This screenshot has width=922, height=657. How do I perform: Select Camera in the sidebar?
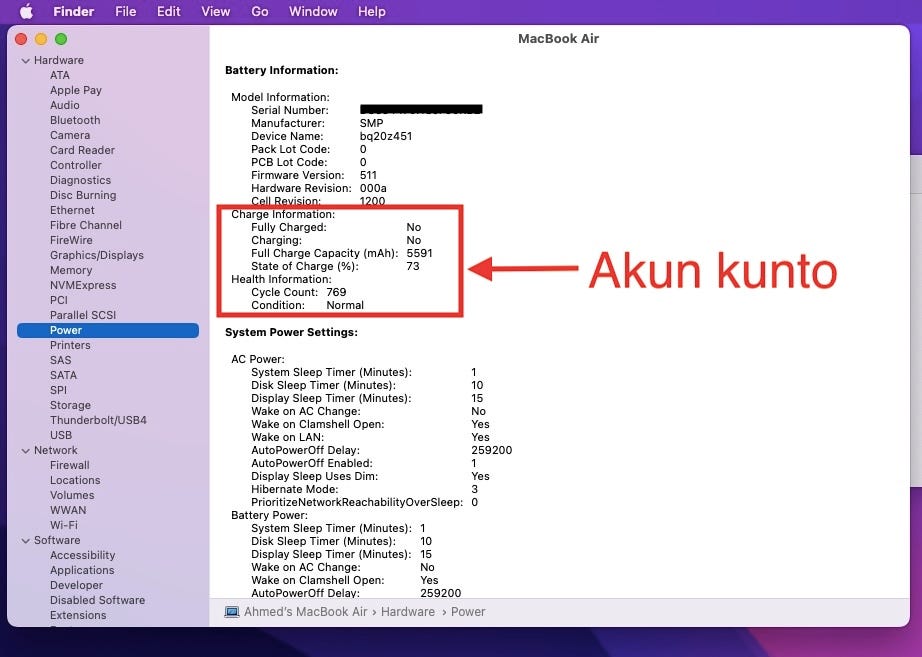tap(70, 135)
